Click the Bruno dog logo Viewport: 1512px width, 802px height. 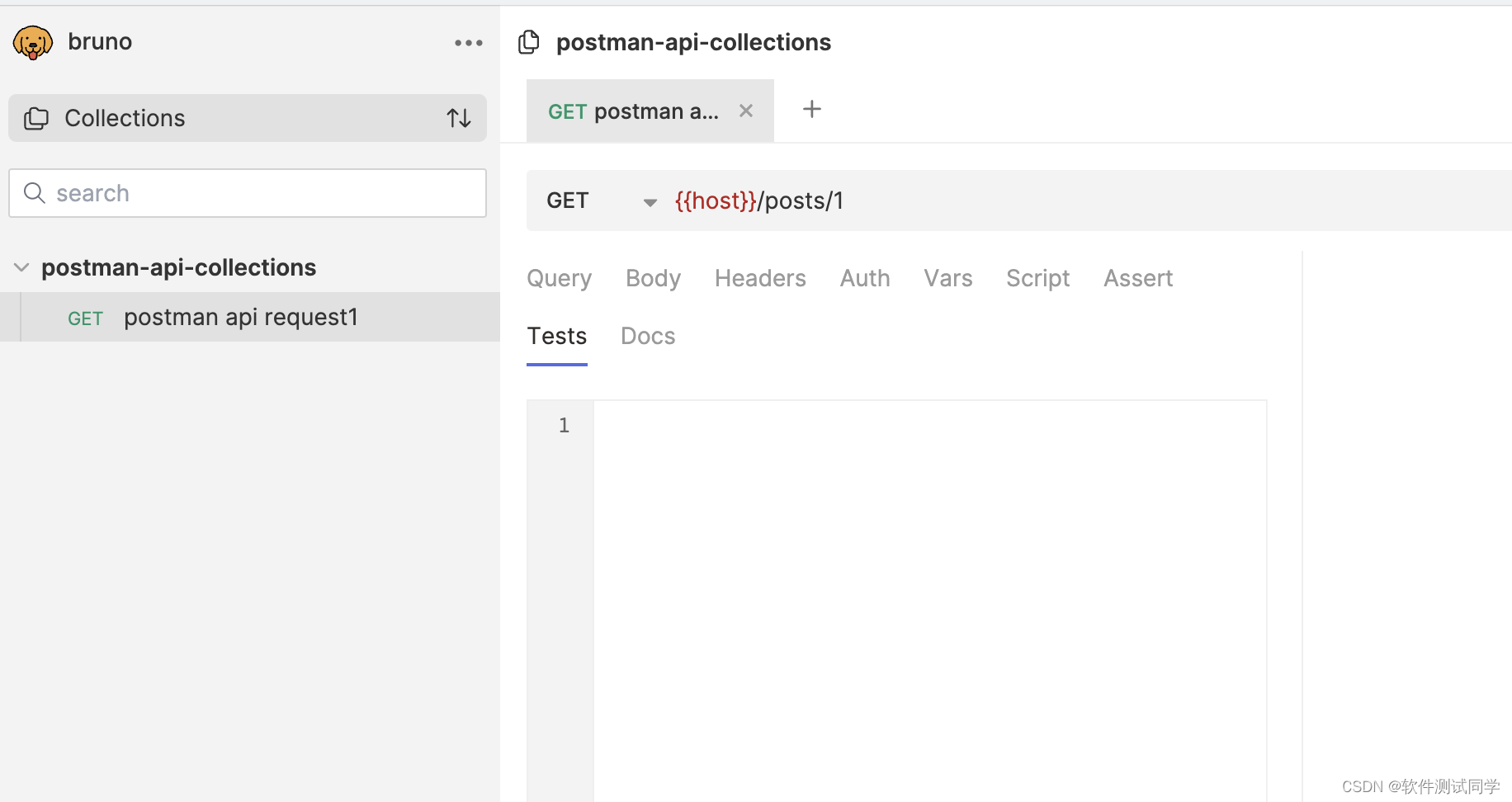coord(33,42)
